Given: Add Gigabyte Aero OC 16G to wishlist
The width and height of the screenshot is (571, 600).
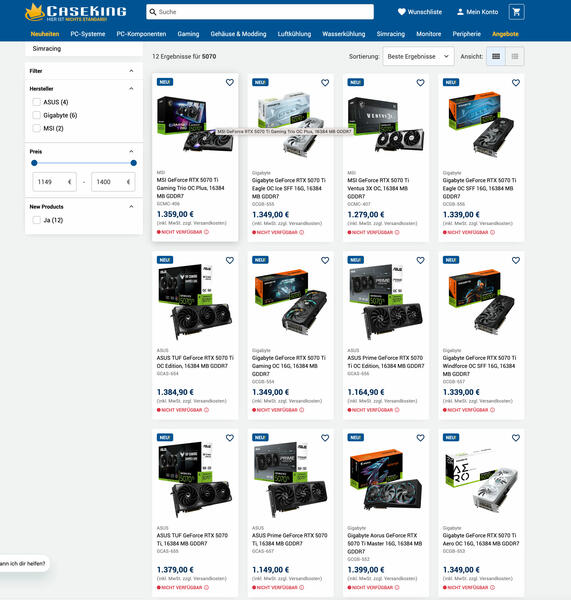Looking at the screenshot, I should click(x=516, y=438).
